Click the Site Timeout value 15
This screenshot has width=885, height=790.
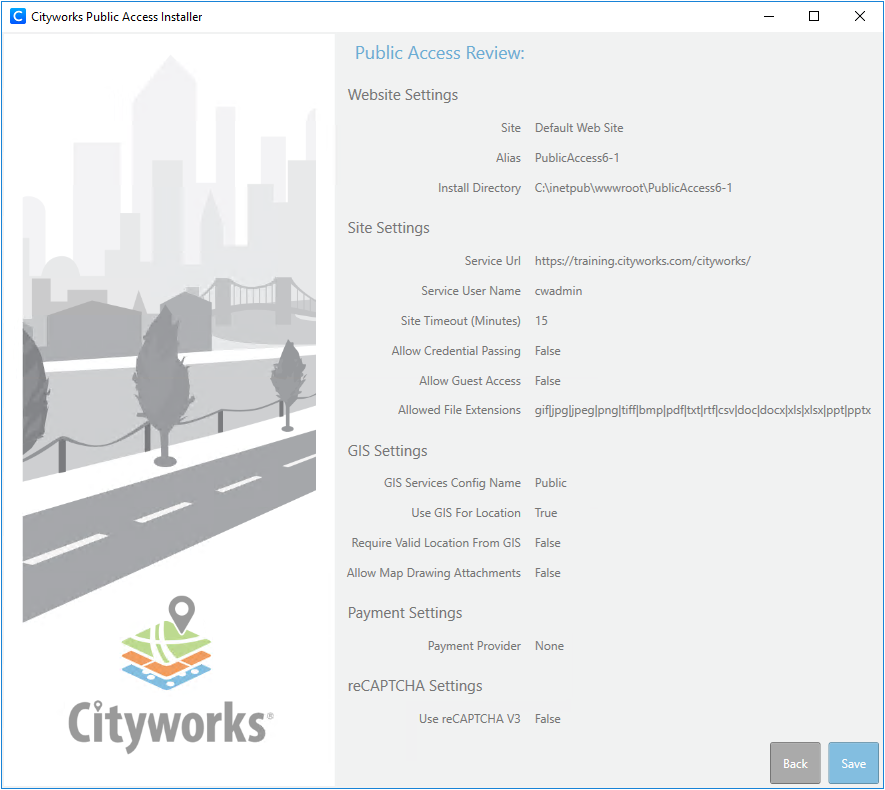[541, 321]
